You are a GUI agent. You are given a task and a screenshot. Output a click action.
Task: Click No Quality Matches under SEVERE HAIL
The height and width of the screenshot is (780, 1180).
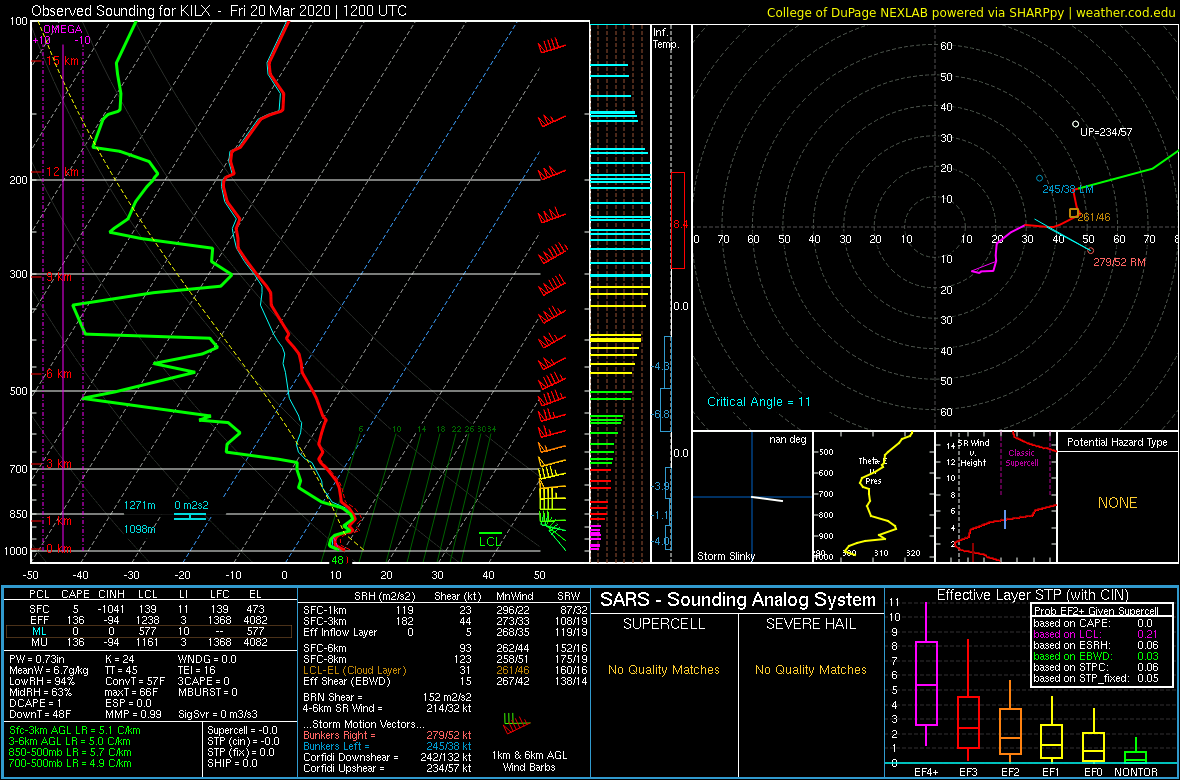click(811, 669)
